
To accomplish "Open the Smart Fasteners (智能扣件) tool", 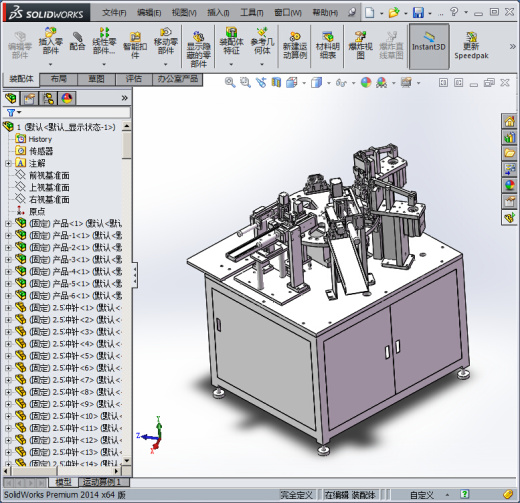I will coord(135,45).
